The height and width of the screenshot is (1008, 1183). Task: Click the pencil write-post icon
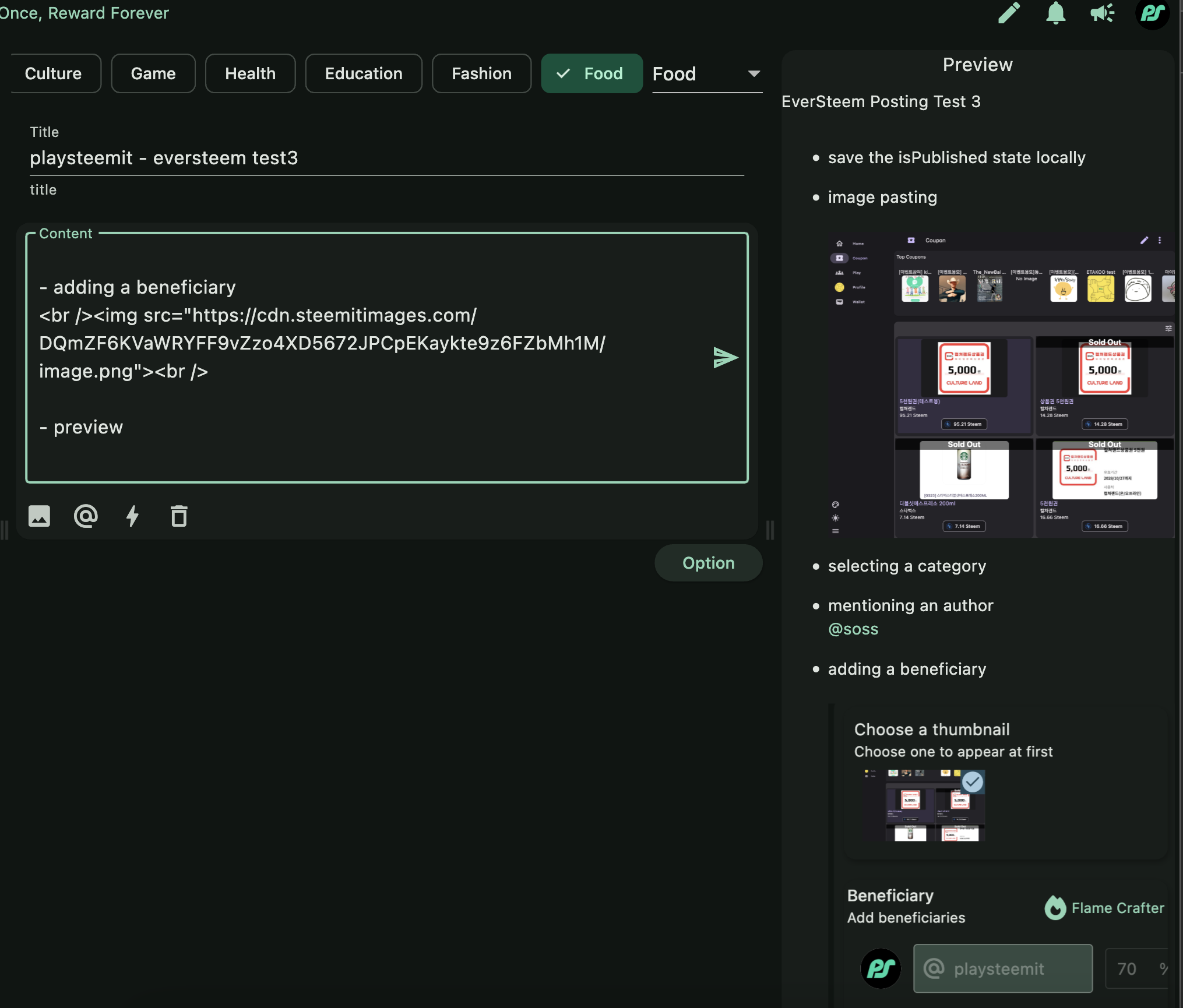click(1009, 13)
